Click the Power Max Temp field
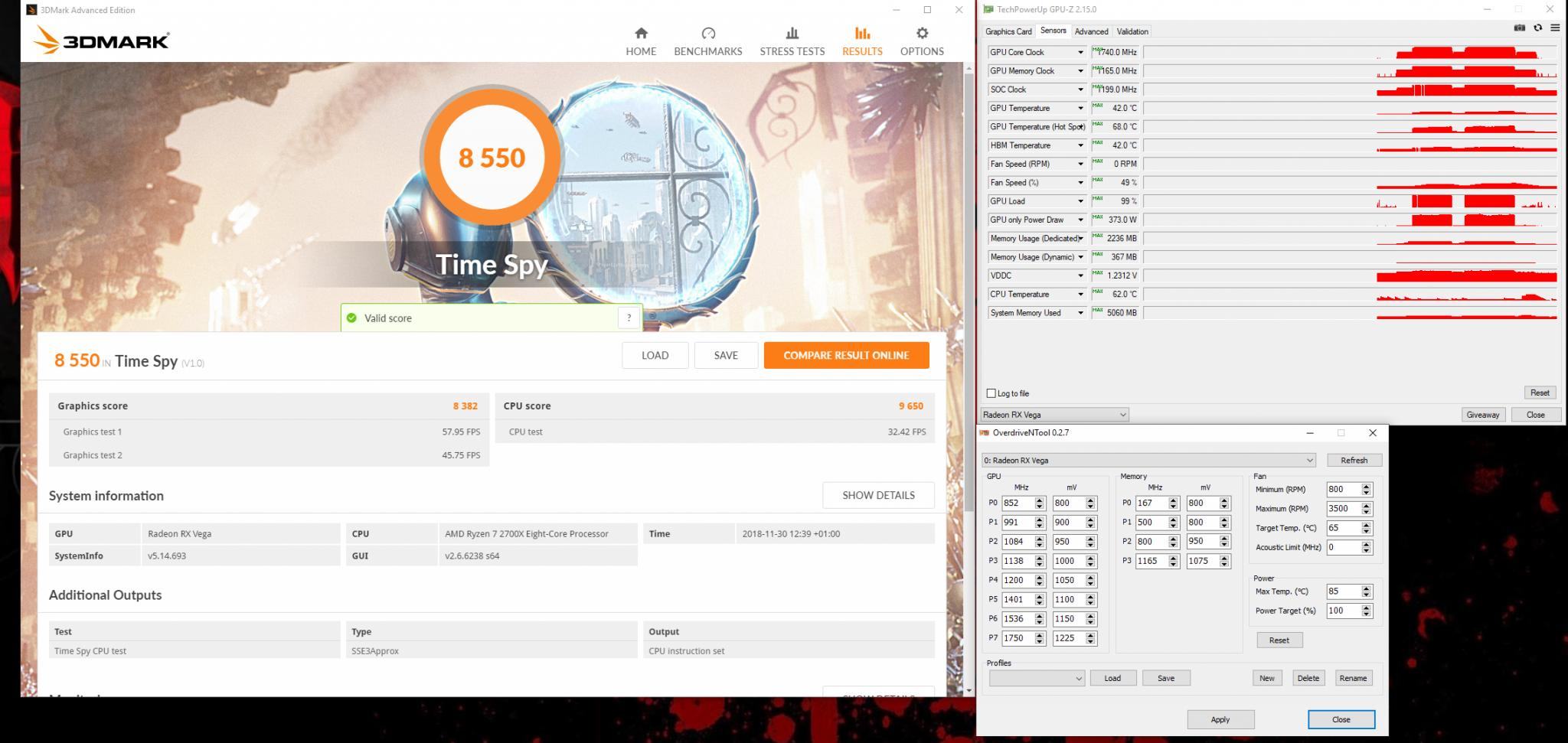This screenshot has width=1568, height=743. tap(1344, 591)
